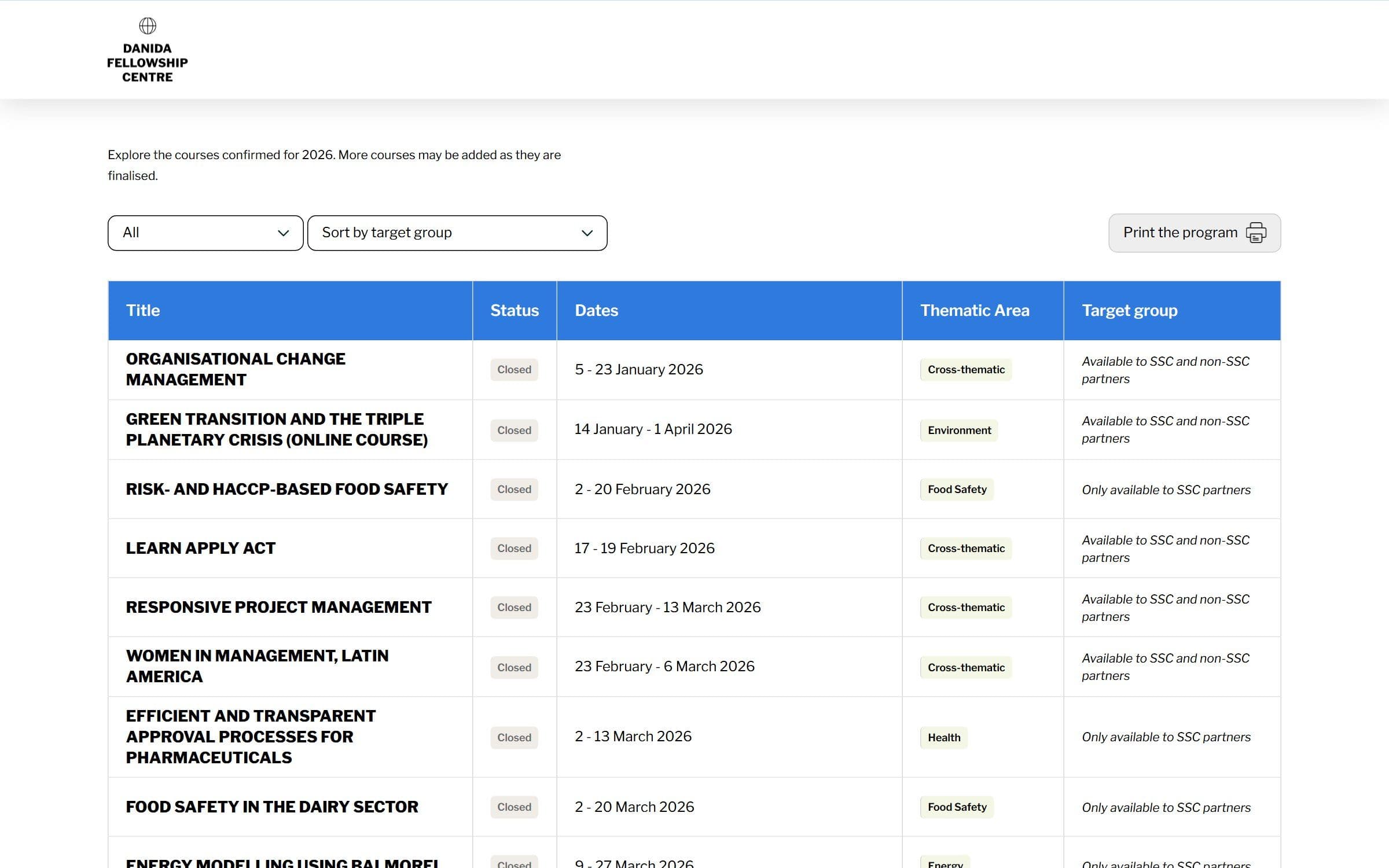Open Efficient and Transparent Approval Processes course
1389x868 pixels.
[251, 737]
